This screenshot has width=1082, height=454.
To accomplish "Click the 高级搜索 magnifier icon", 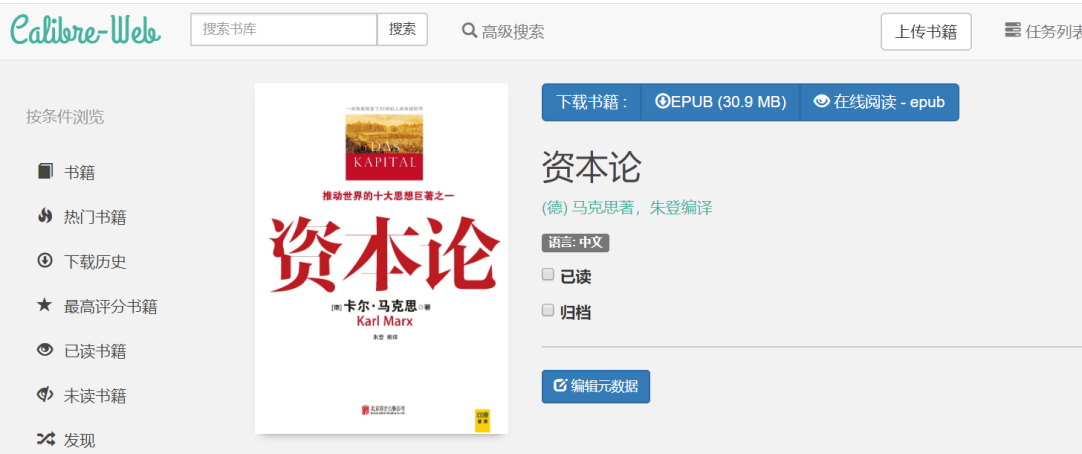I will [x=469, y=30].
